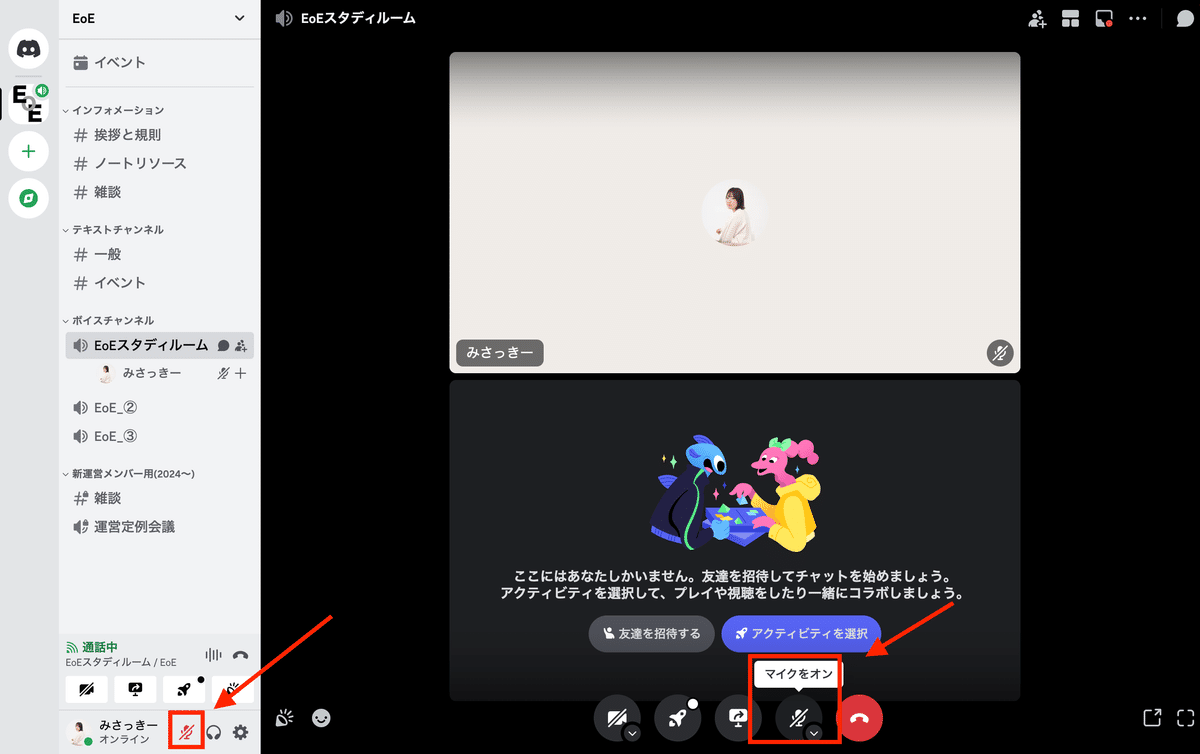Click みさっきー under EoEスタディルーム voice channel
Screen dimensions: 1200x754
(152, 373)
